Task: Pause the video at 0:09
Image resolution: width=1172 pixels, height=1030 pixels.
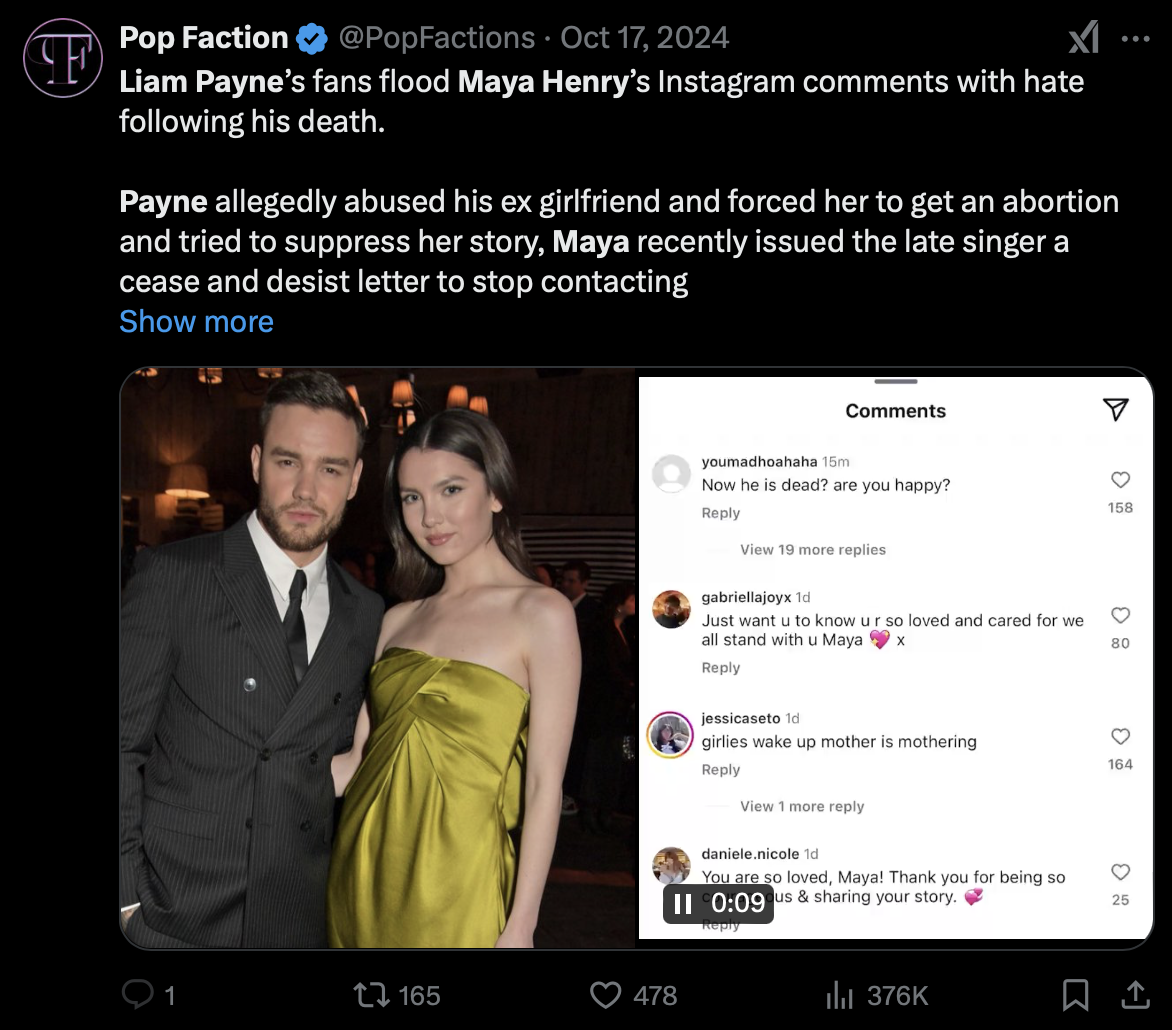Action: pos(683,903)
